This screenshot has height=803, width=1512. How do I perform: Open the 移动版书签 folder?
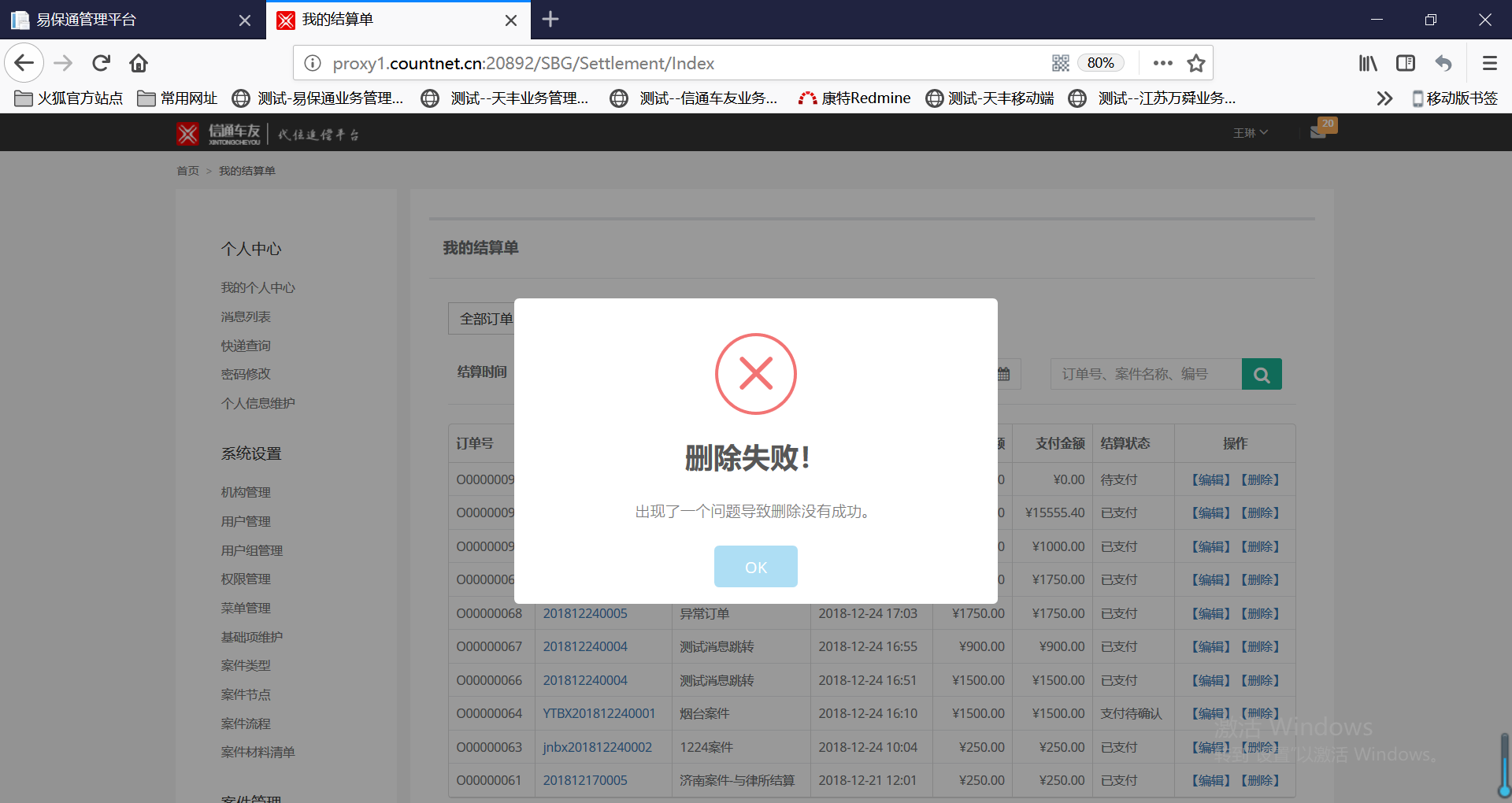[x=1455, y=98]
